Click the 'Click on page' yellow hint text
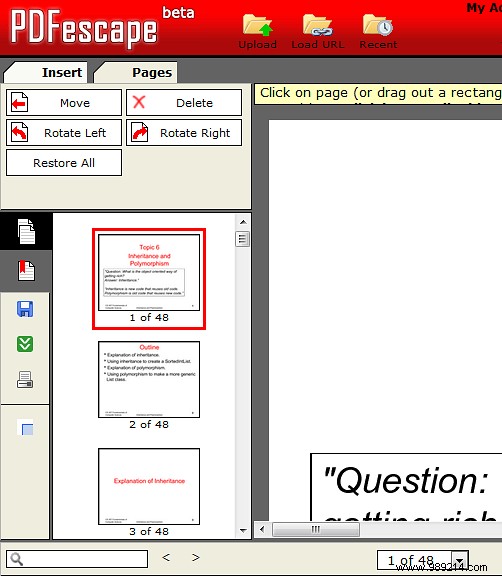 point(380,93)
